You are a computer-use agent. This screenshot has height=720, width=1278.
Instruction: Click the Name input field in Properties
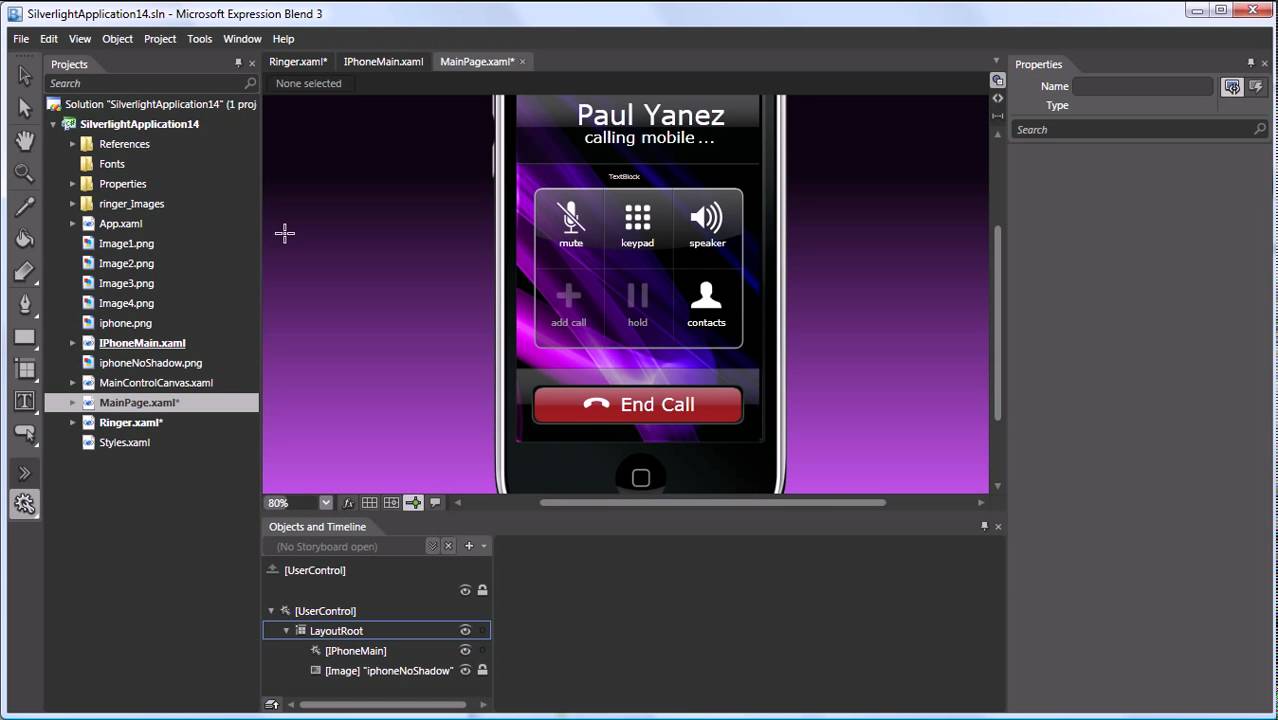pos(1143,87)
